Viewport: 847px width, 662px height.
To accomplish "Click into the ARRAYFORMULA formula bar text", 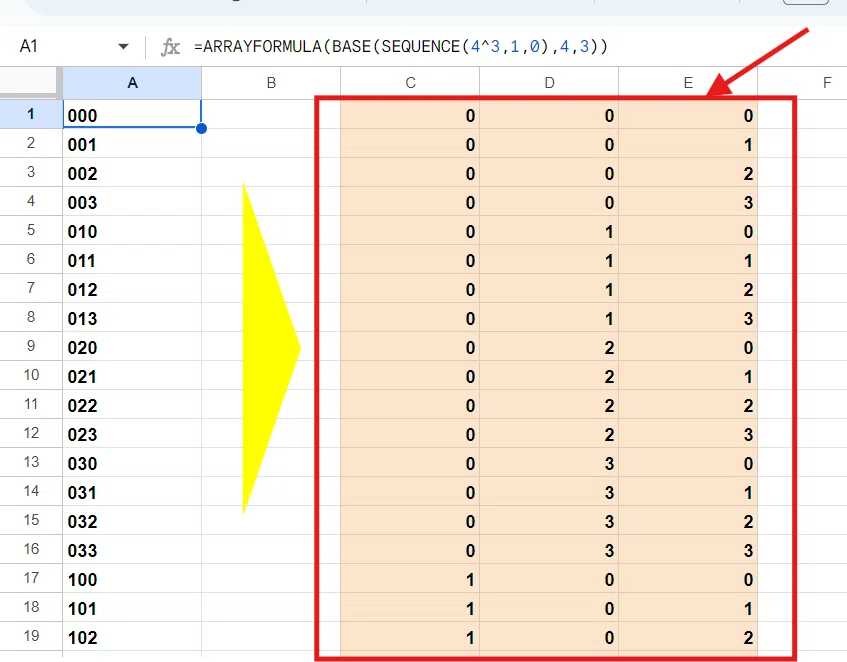I will pyautogui.click(x=401, y=46).
